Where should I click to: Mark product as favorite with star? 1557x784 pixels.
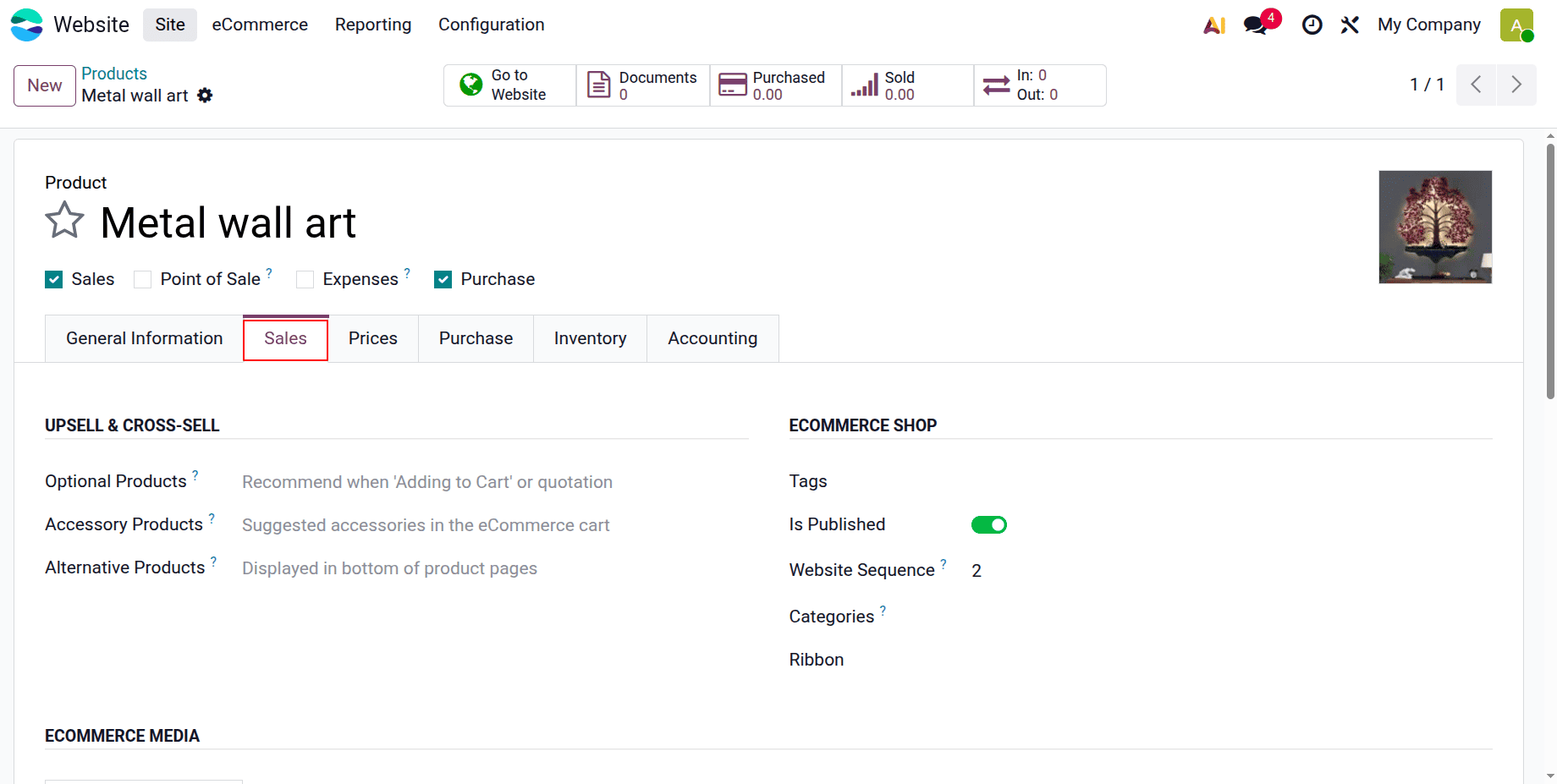(x=64, y=221)
